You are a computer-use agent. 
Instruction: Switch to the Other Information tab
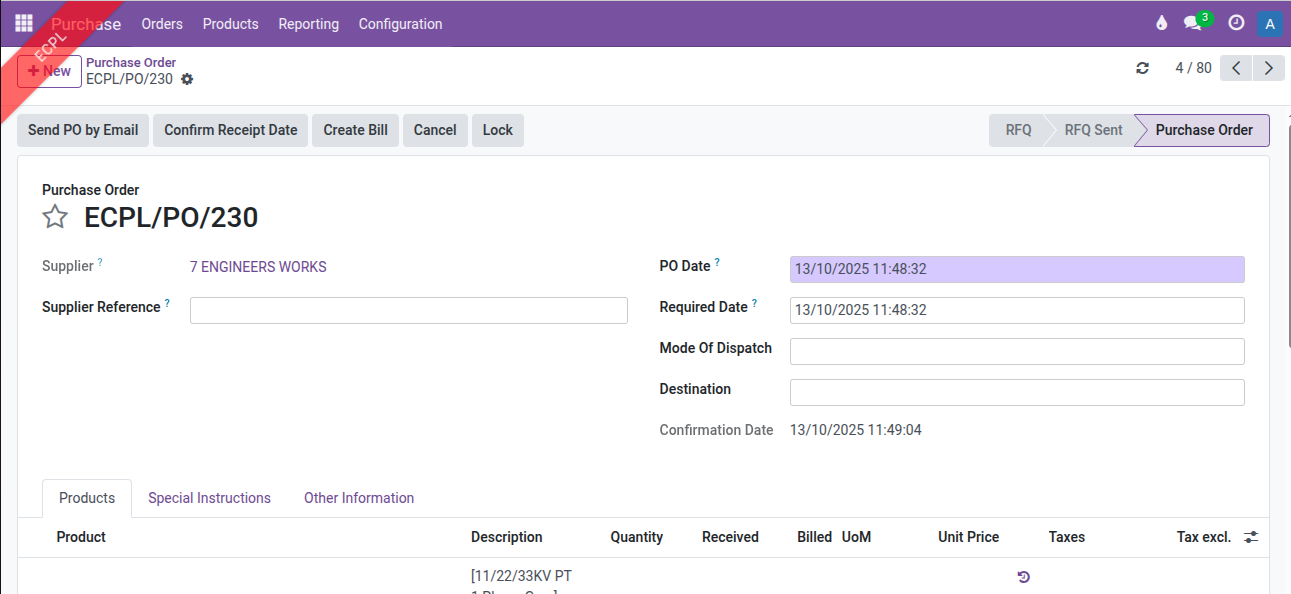pyautogui.click(x=359, y=498)
